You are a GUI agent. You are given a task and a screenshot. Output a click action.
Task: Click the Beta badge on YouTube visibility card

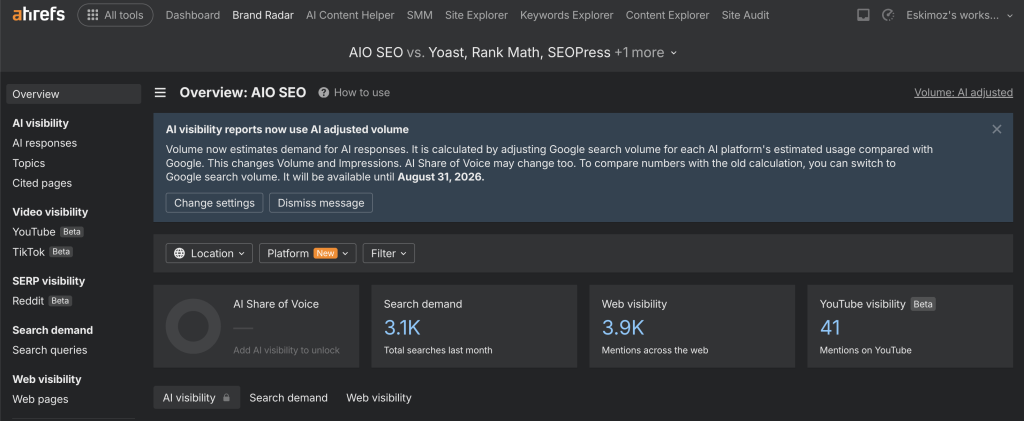click(923, 304)
